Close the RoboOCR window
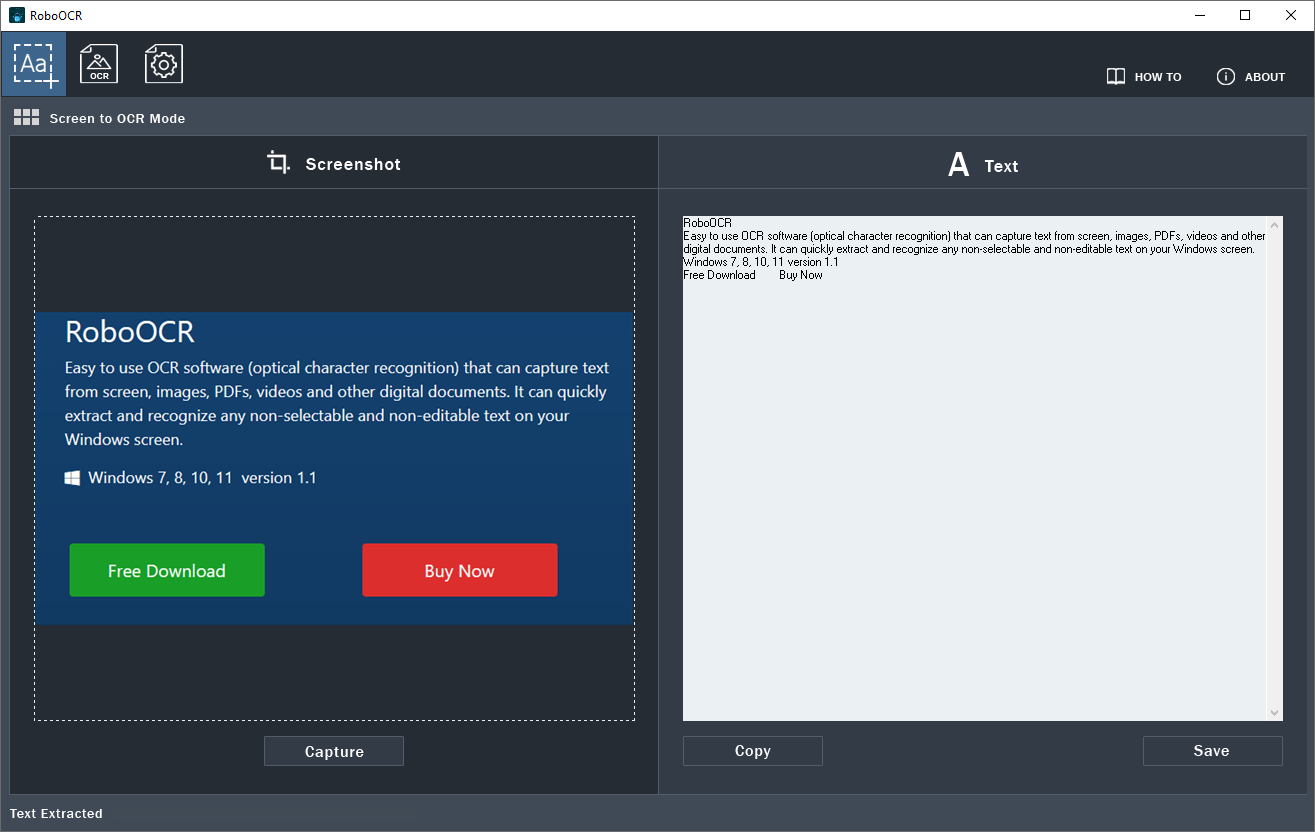The width and height of the screenshot is (1315, 832). (x=1291, y=15)
